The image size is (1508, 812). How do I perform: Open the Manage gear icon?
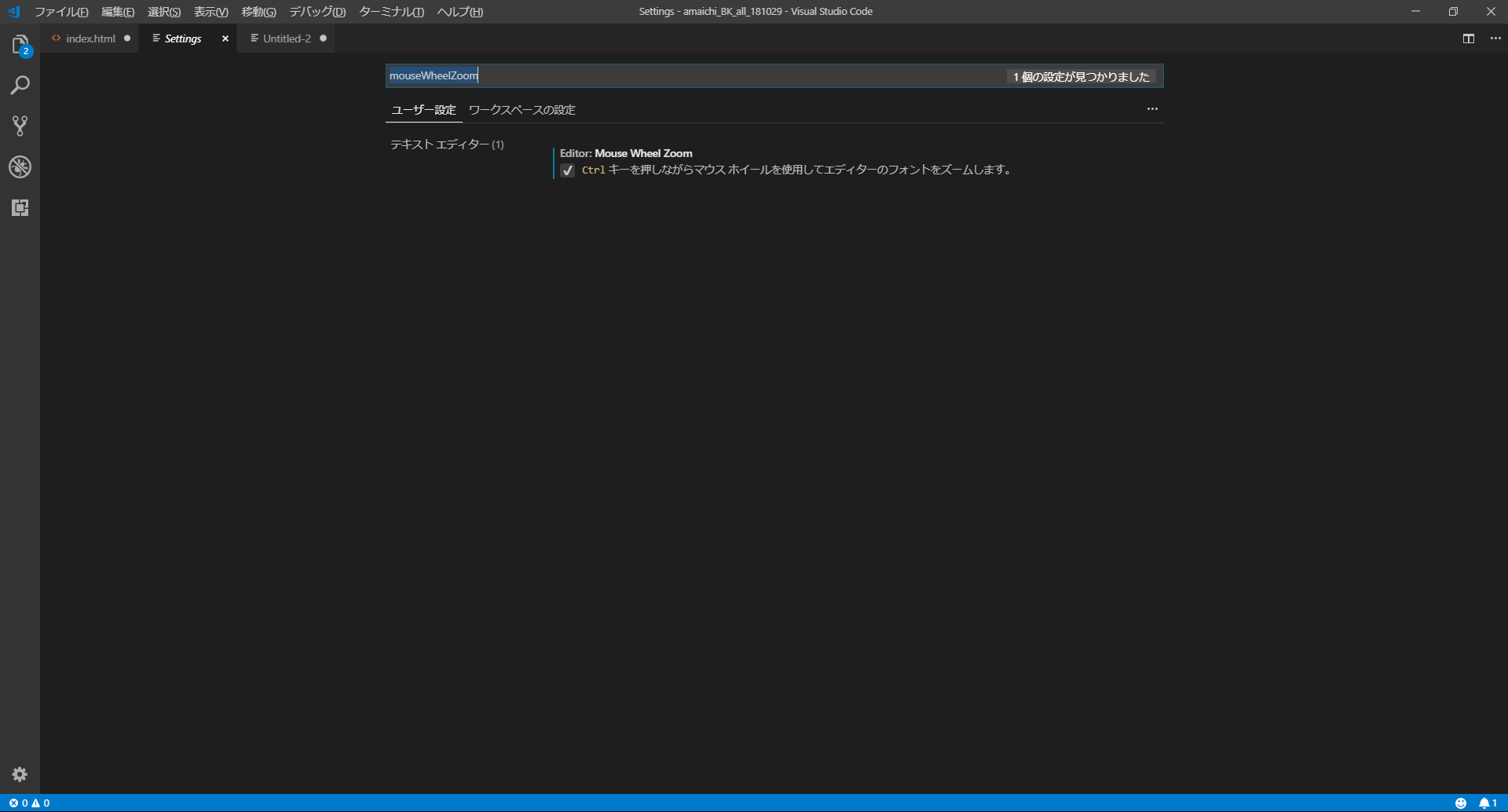20,774
